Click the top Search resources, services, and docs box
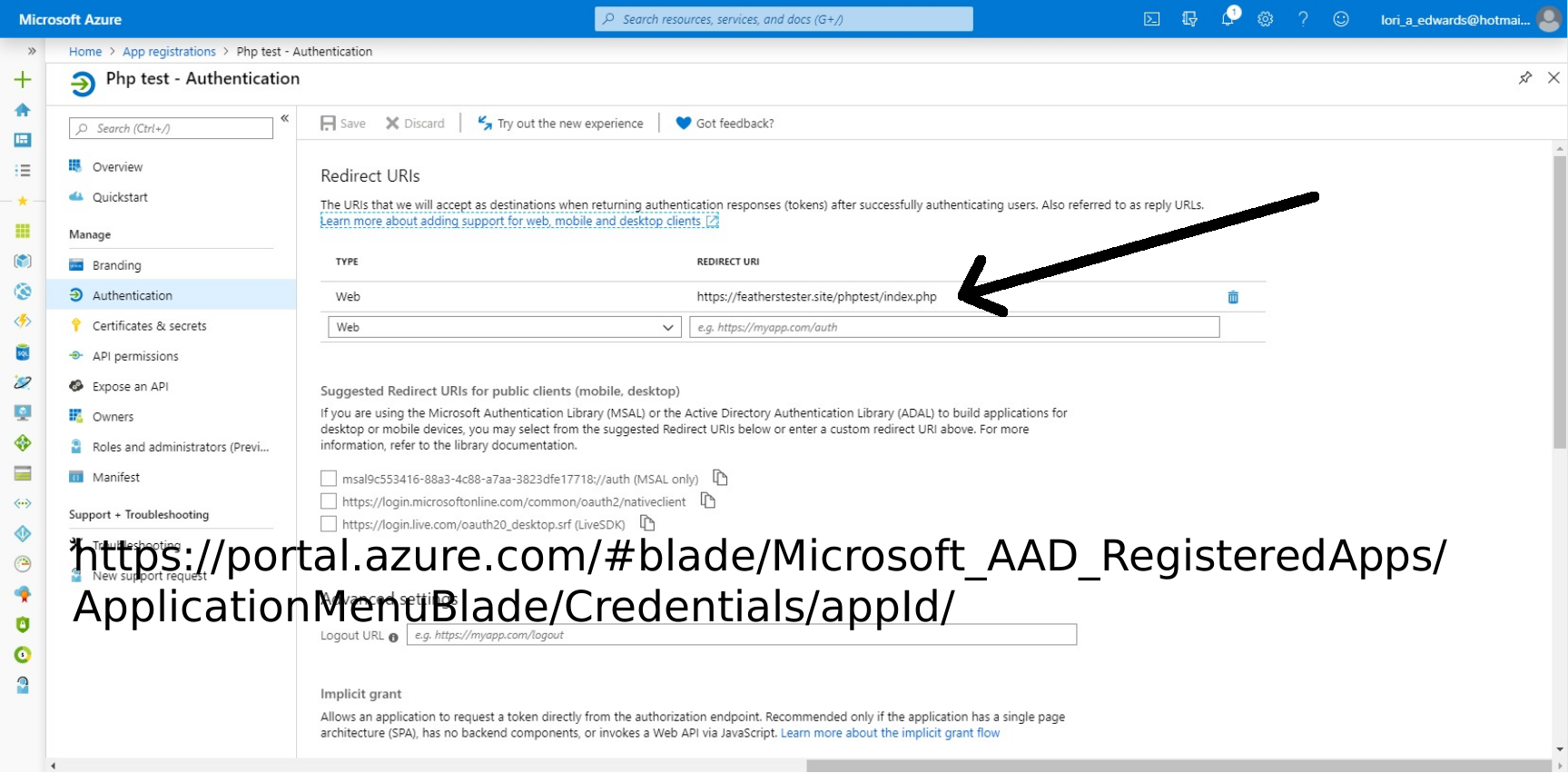Viewport: 1568px width, 773px height. click(x=784, y=19)
